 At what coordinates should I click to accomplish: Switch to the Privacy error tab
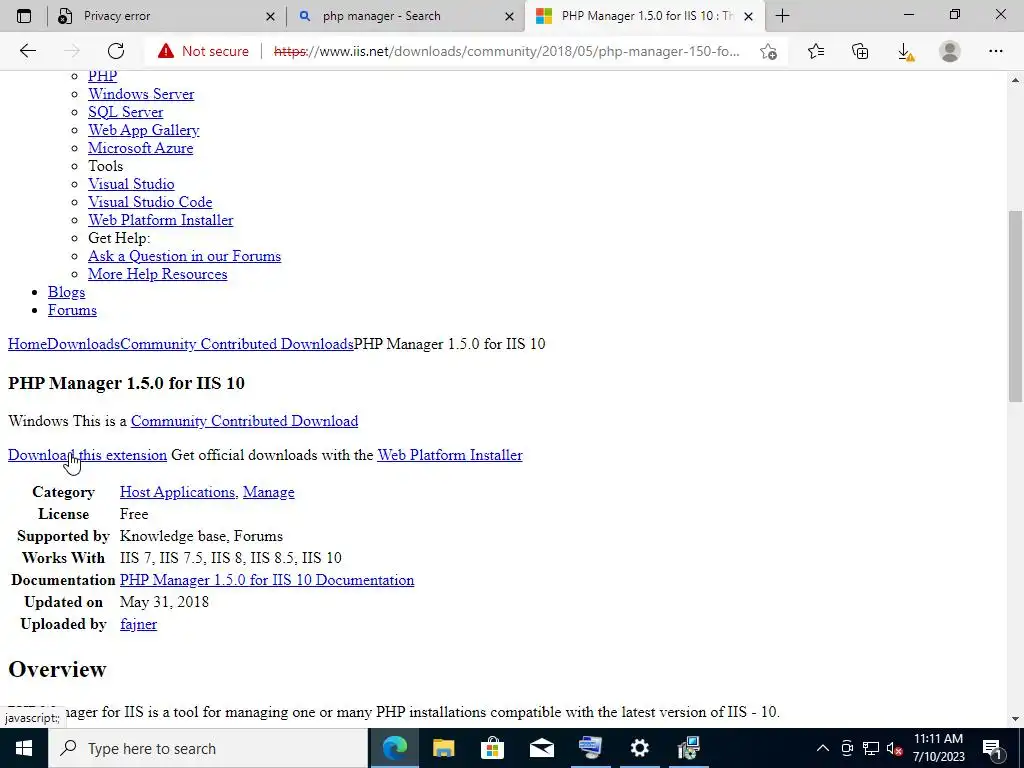166,16
